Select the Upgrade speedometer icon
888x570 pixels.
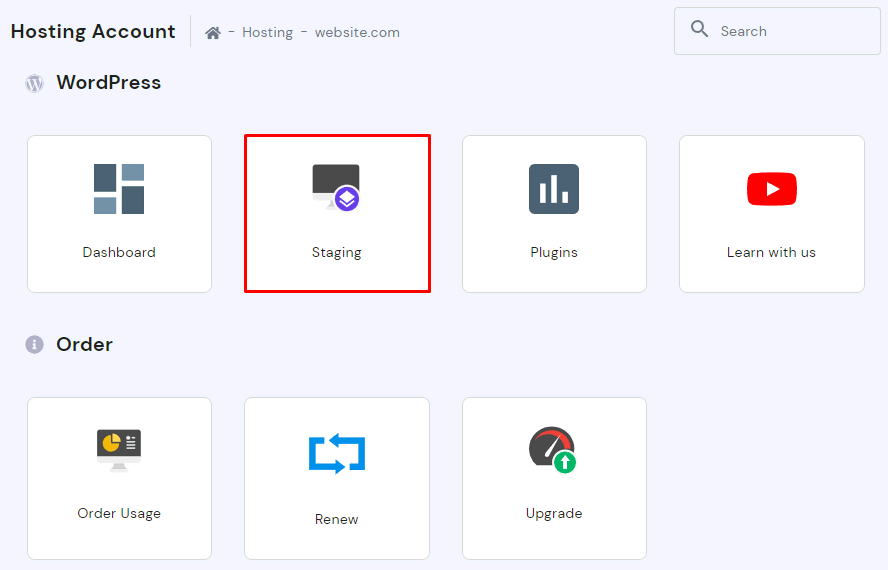(553, 450)
